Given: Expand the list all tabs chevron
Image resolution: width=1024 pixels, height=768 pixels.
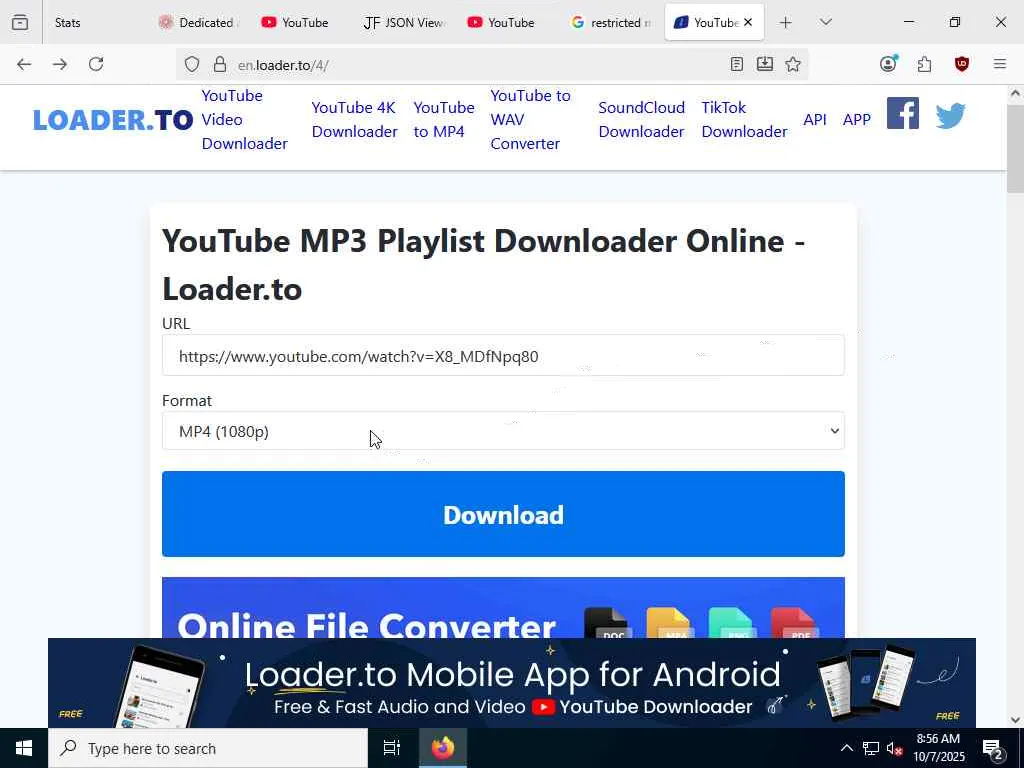Looking at the screenshot, I should pos(825,22).
